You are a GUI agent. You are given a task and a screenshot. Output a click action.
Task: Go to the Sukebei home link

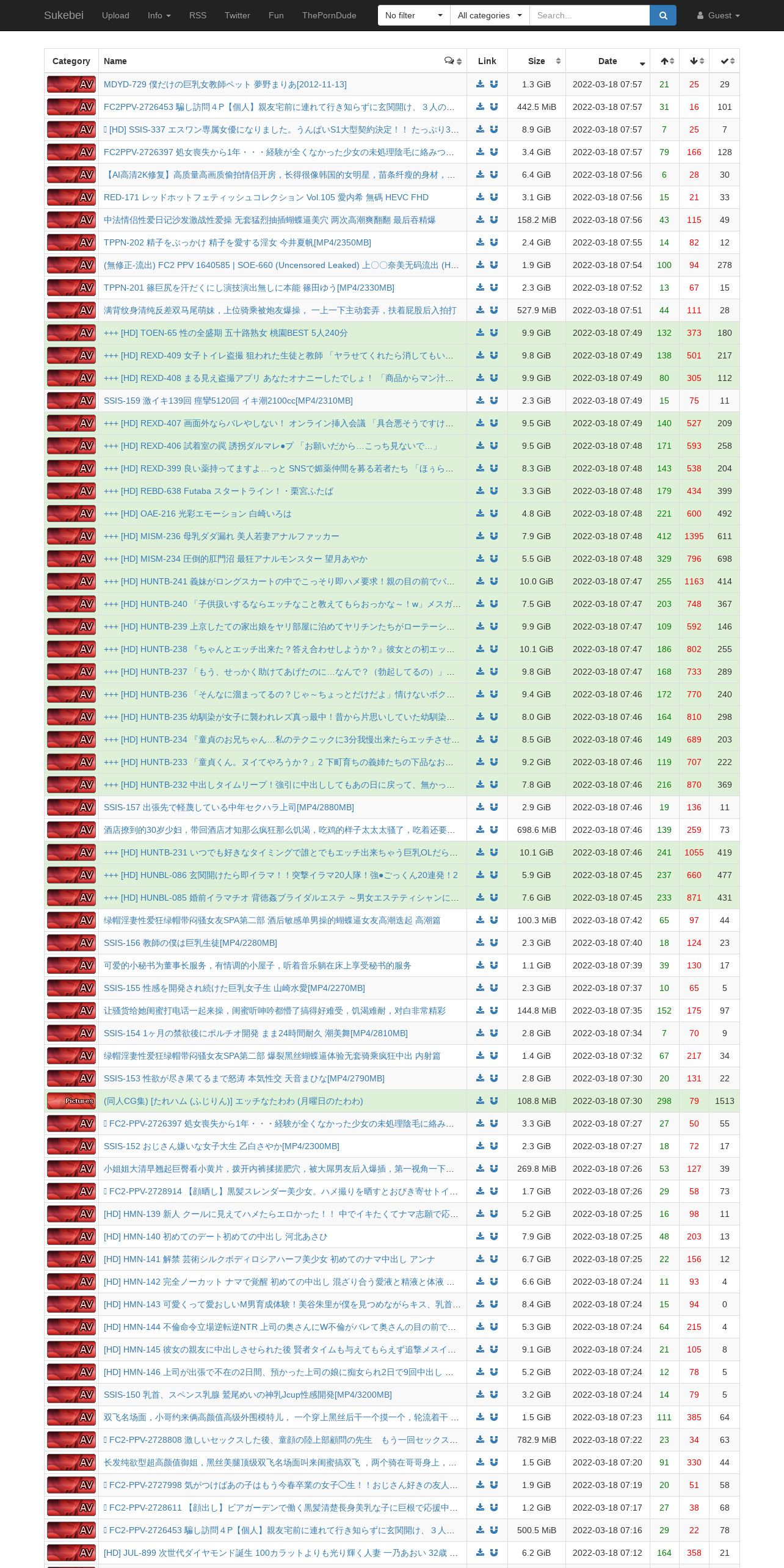coord(64,15)
